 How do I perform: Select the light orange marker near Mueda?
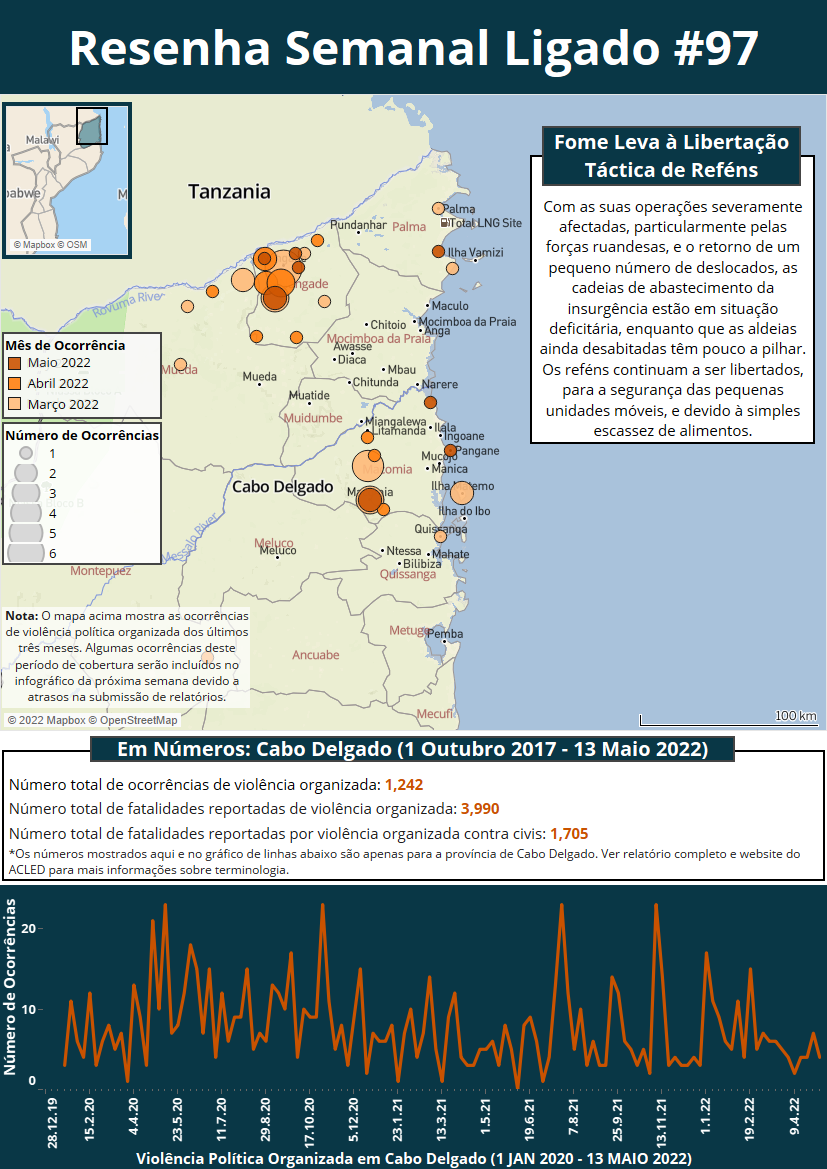click(180, 365)
